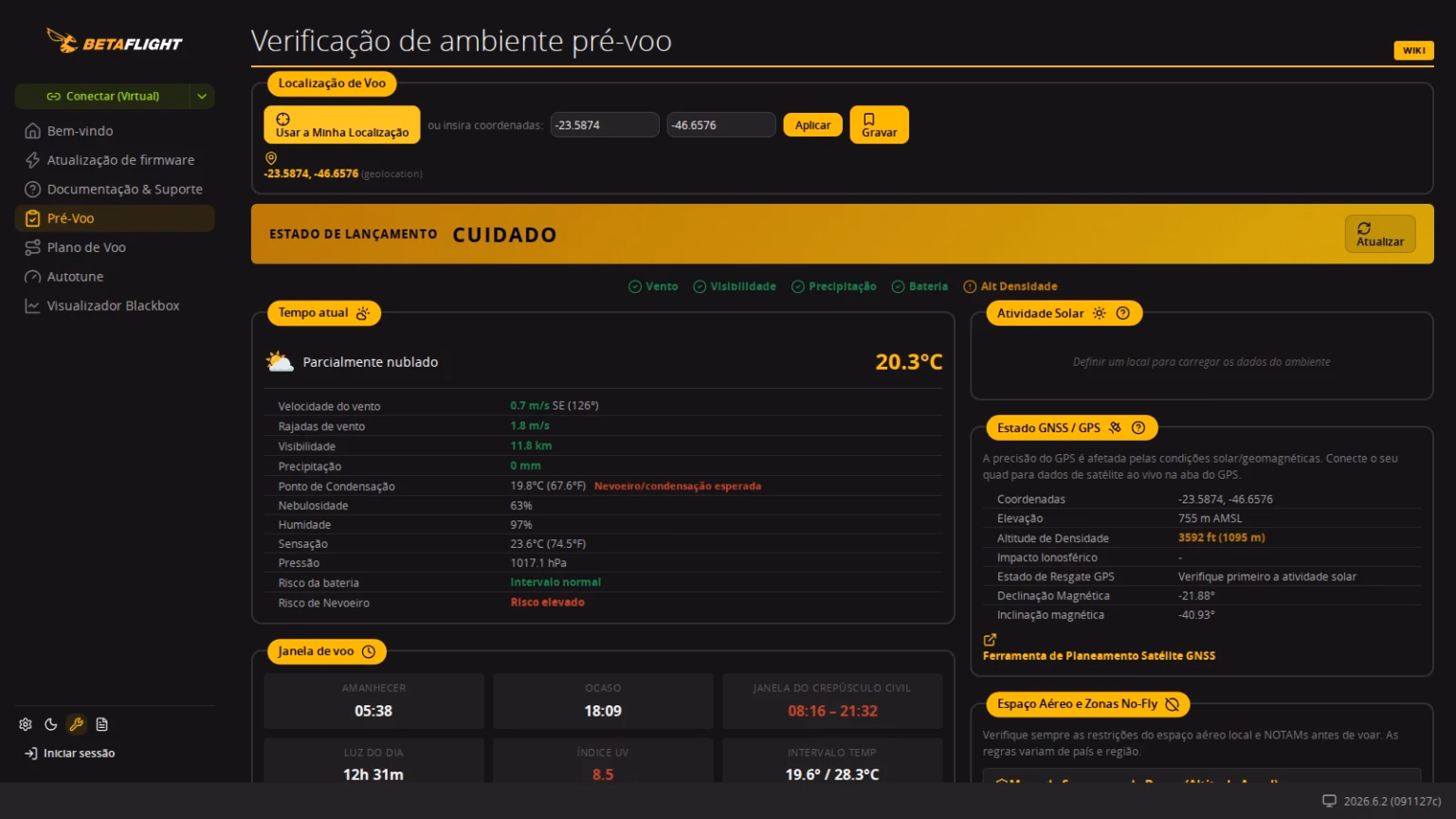Click the location pin icon below coordinates
The height and width of the screenshot is (819, 1456).
(x=271, y=158)
